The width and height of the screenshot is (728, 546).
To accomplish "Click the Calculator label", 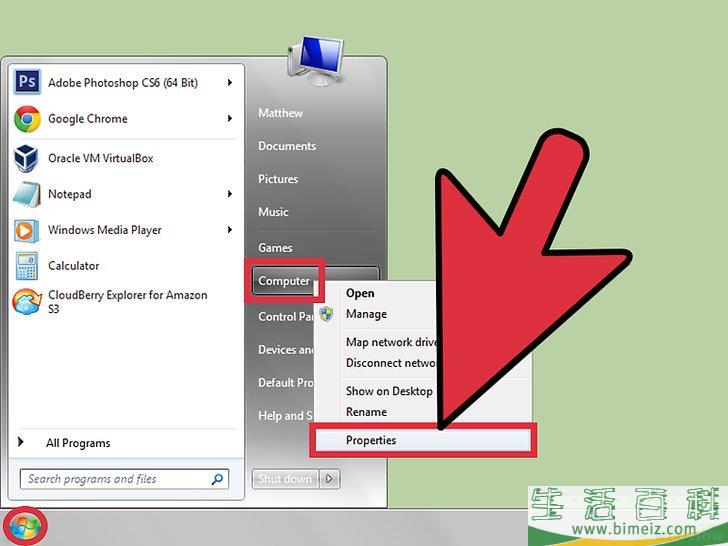I will tap(74, 266).
